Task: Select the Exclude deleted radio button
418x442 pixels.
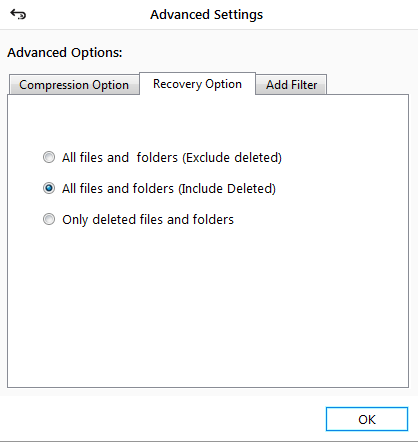Action: (x=49, y=157)
